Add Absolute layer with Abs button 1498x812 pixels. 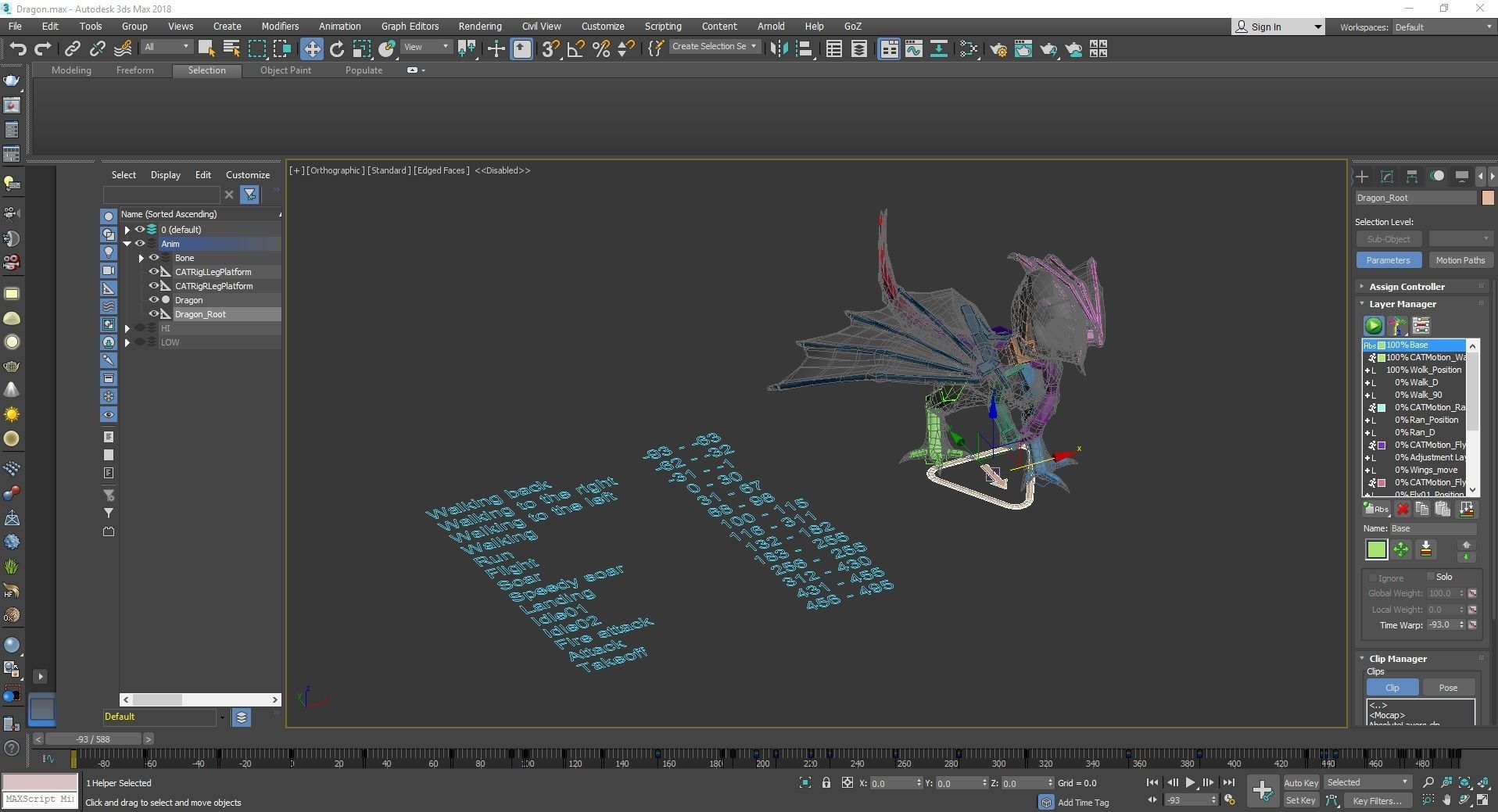(x=1376, y=510)
